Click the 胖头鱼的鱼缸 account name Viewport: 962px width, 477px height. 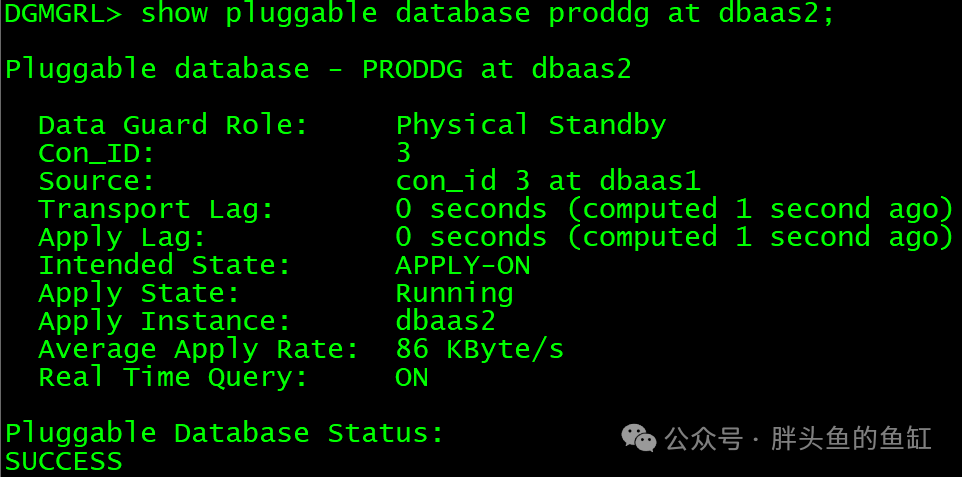click(x=852, y=439)
